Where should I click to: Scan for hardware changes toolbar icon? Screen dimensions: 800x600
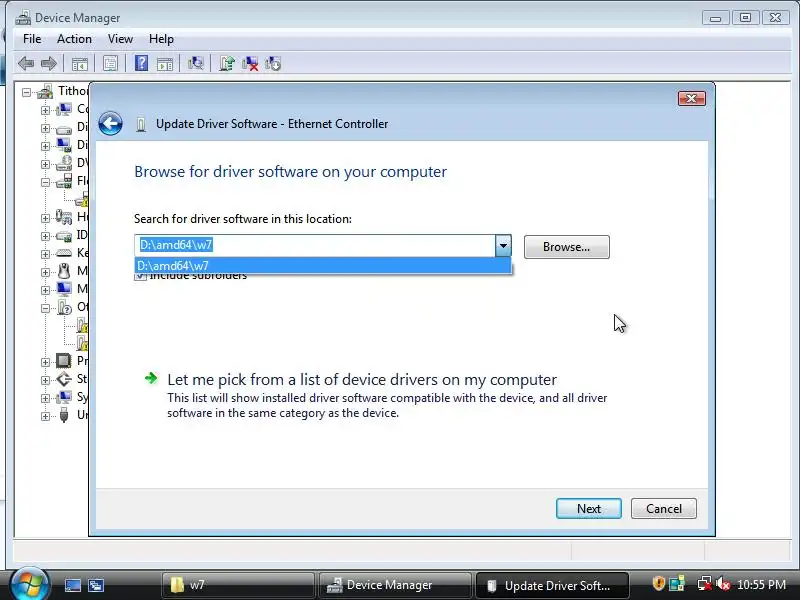195,63
